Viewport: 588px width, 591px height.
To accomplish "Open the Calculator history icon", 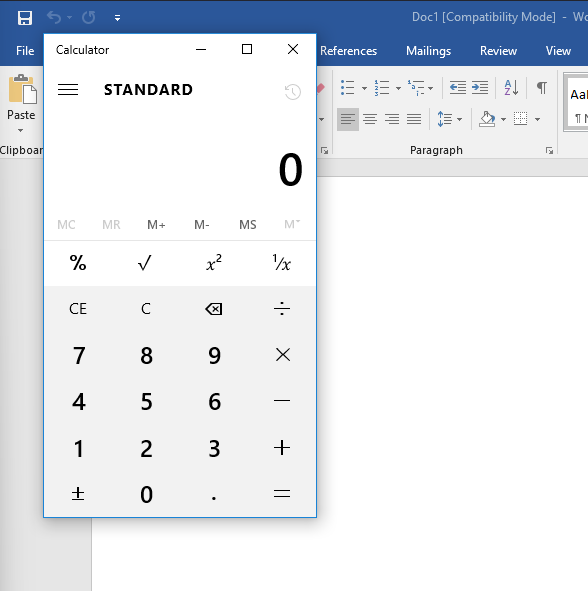I will pyautogui.click(x=292, y=92).
